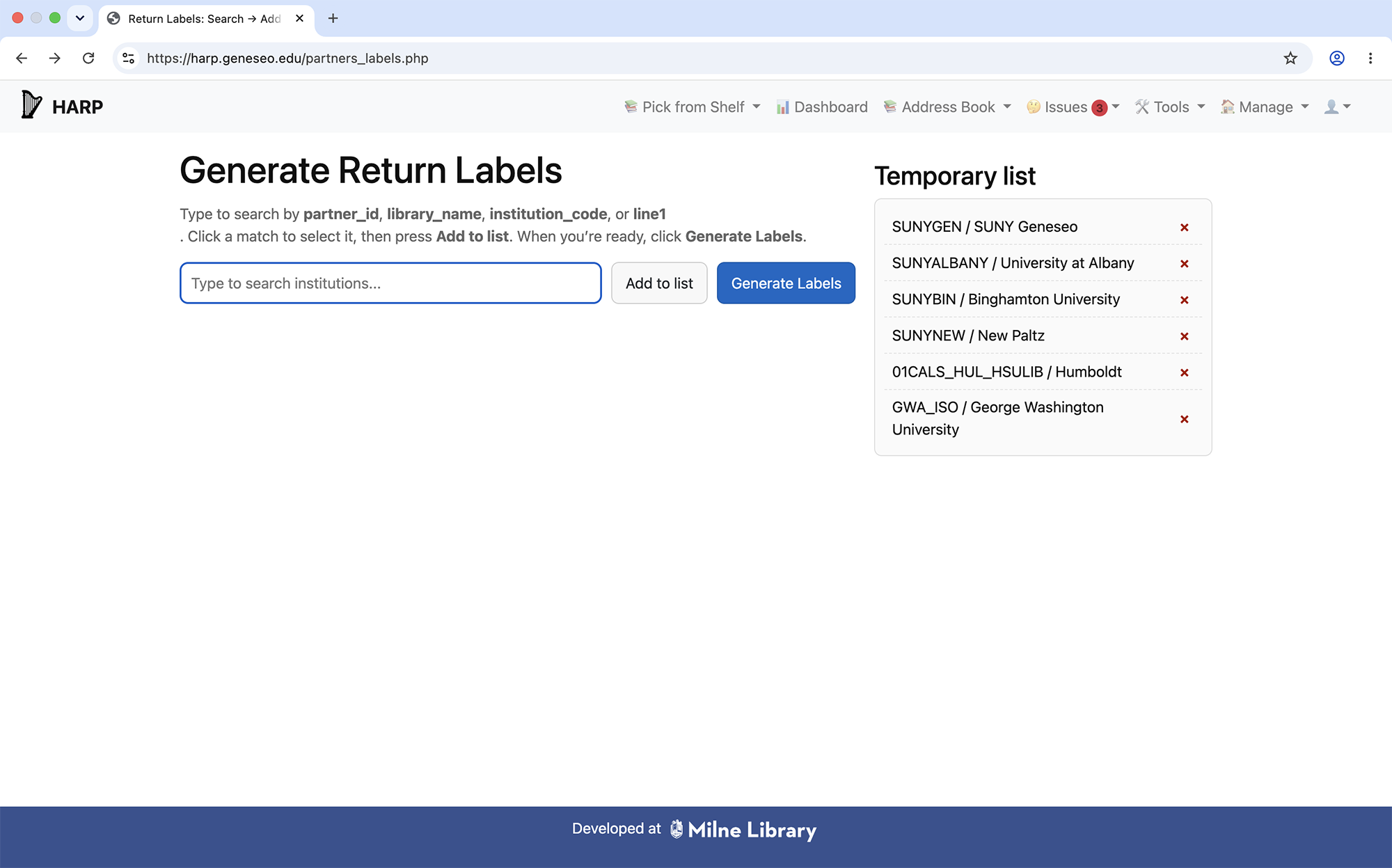1392x868 pixels.
Task: Click the Temporary list heading
Action: [x=955, y=176]
